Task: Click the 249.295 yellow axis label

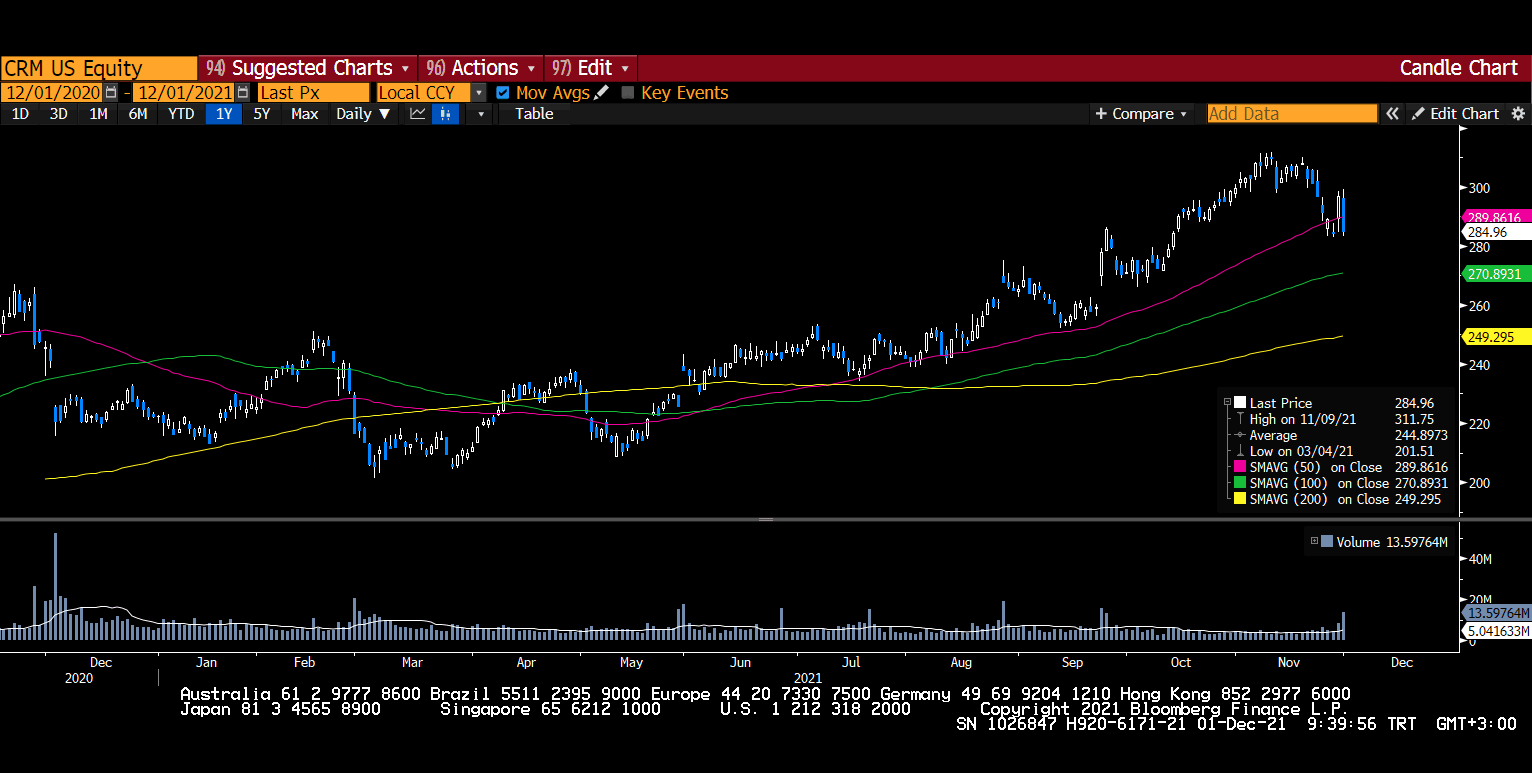Action: pos(1496,337)
